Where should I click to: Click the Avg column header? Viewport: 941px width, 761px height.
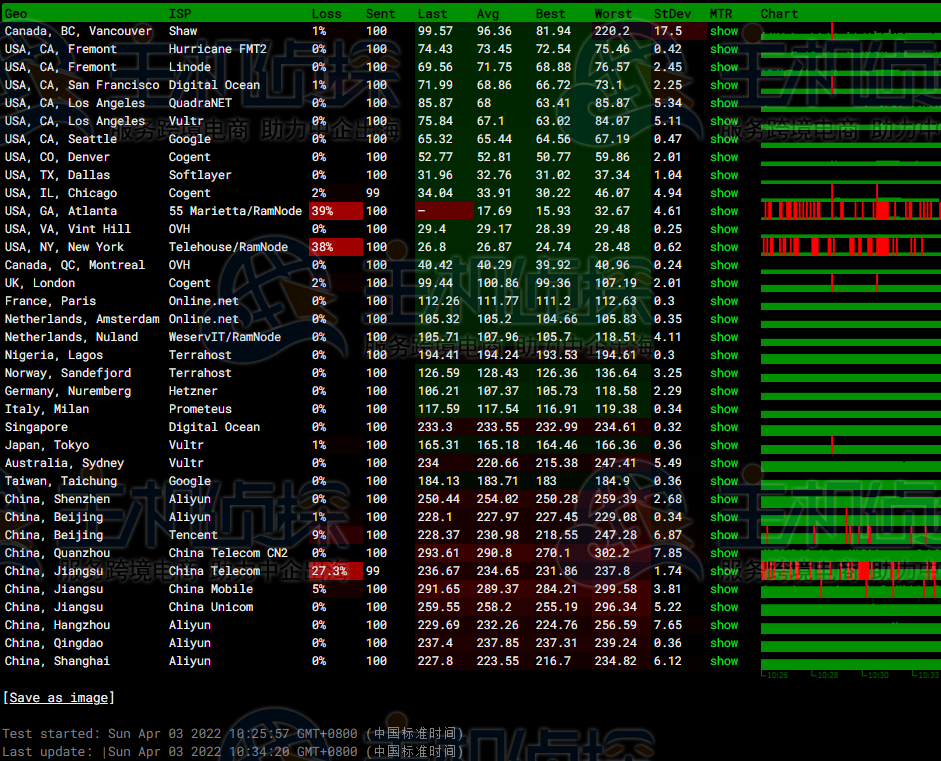(488, 14)
